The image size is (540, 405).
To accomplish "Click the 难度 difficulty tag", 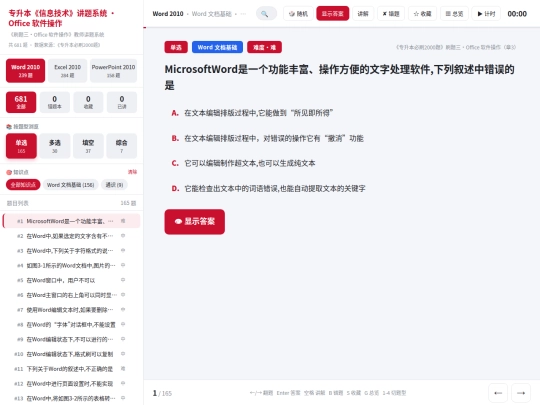I will pos(264,47).
